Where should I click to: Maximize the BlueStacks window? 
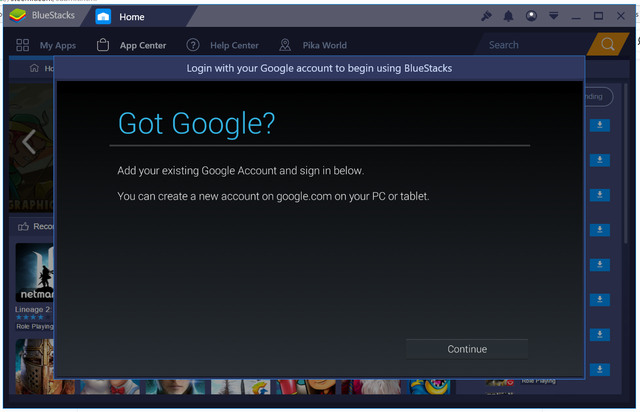pyautogui.click(x=598, y=16)
